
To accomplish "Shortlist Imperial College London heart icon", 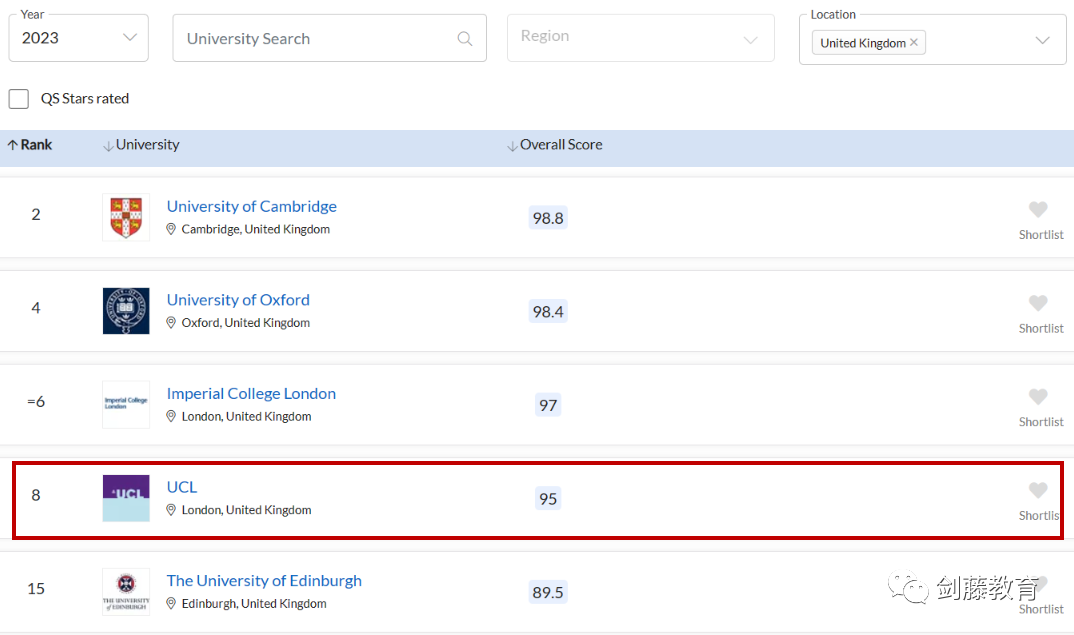I will click(1038, 397).
